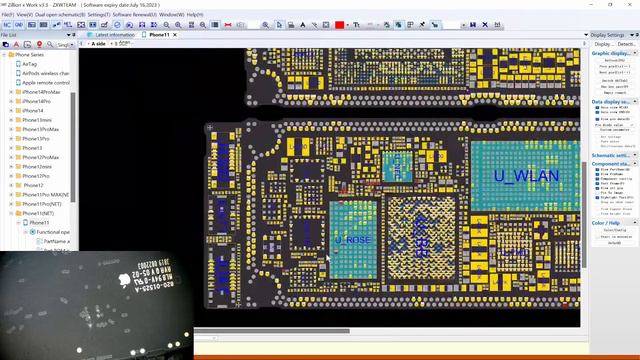Open the dropdown arrow beside red swatch
Viewport: 640px width, 360px height.
347,25
